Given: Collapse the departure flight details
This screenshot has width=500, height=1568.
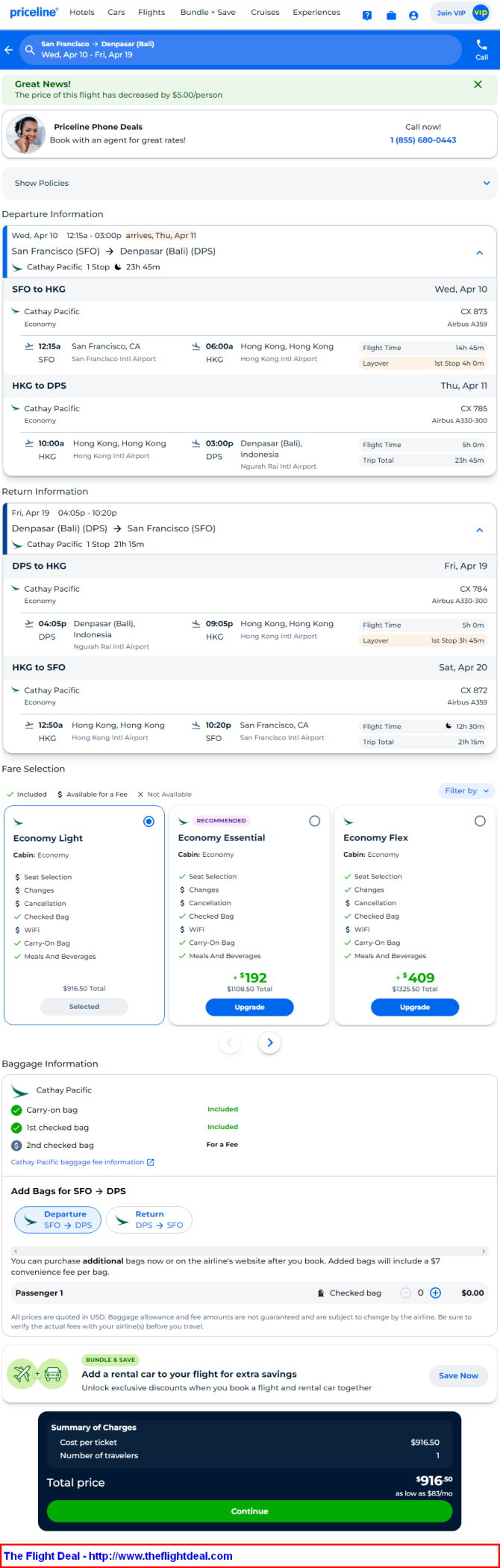Looking at the screenshot, I should coord(479,252).
